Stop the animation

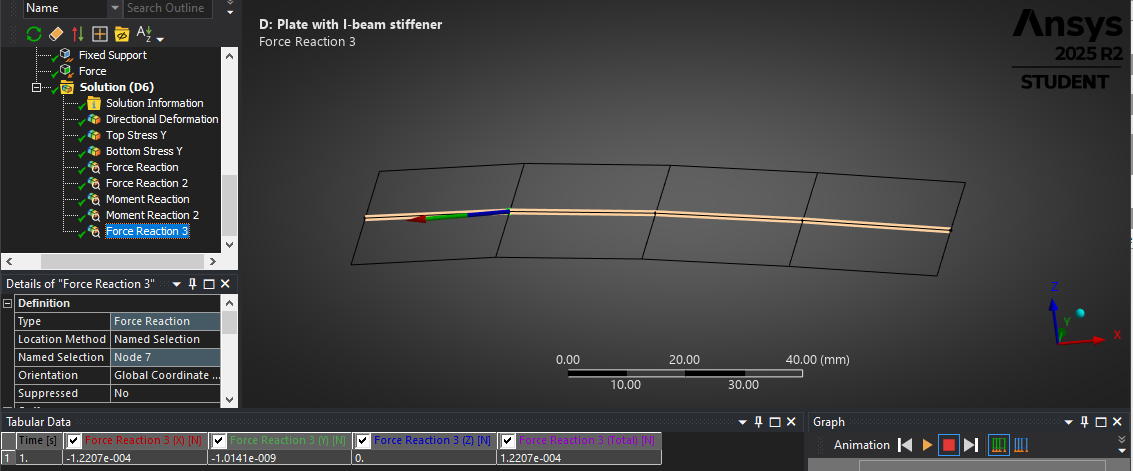(949, 445)
